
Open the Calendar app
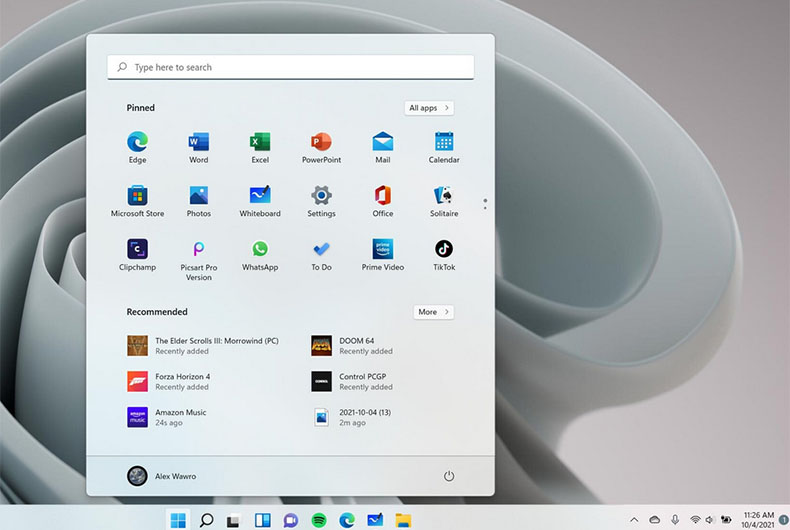click(444, 147)
